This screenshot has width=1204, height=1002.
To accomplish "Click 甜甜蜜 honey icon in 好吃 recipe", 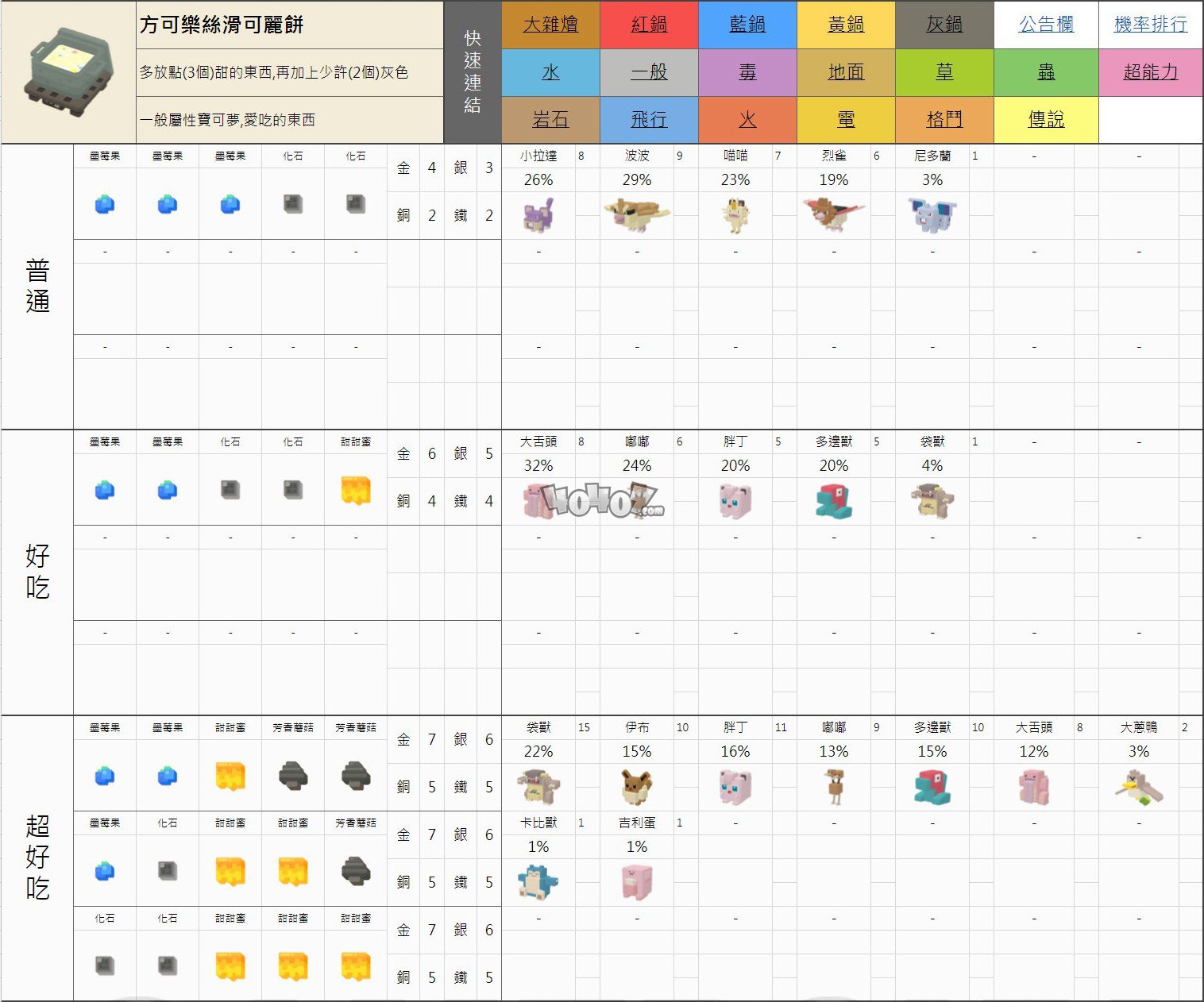I will (356, 490).
